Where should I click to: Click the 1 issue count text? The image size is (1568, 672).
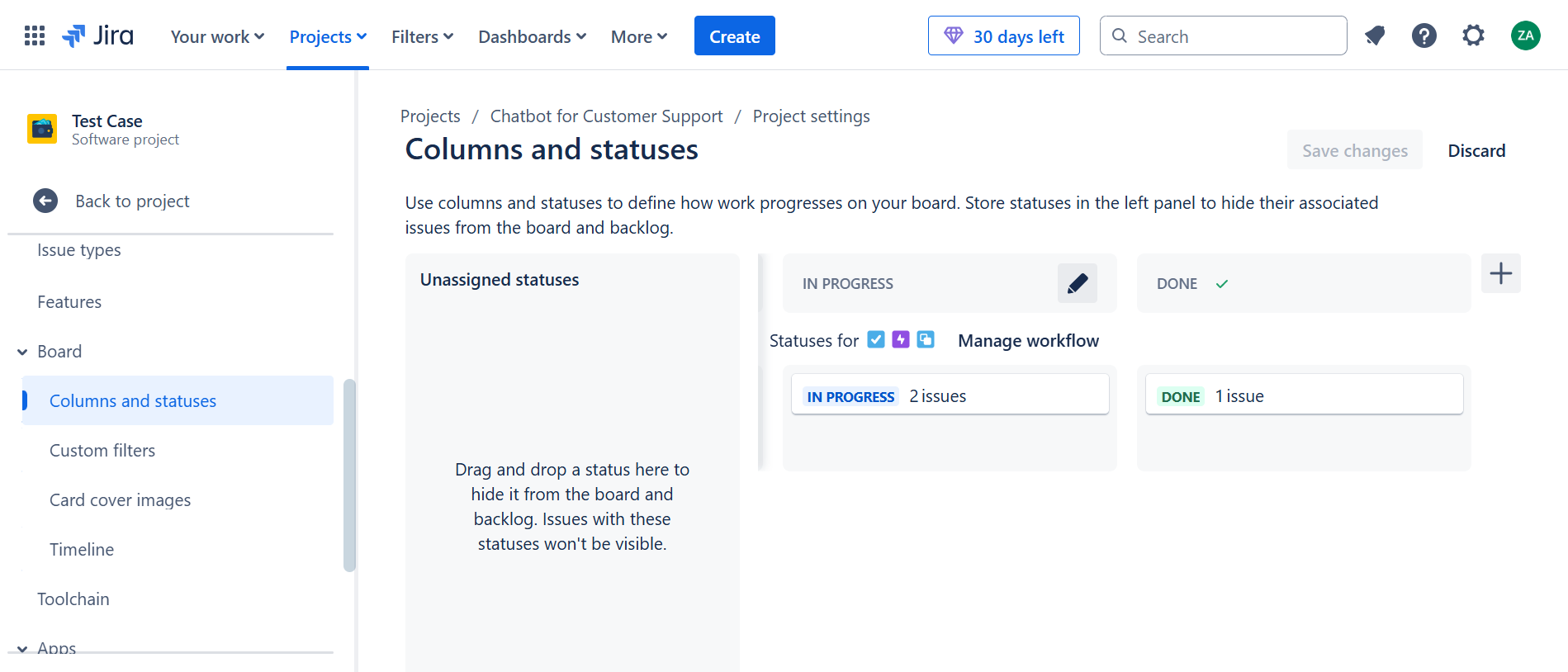[1239, 396]
